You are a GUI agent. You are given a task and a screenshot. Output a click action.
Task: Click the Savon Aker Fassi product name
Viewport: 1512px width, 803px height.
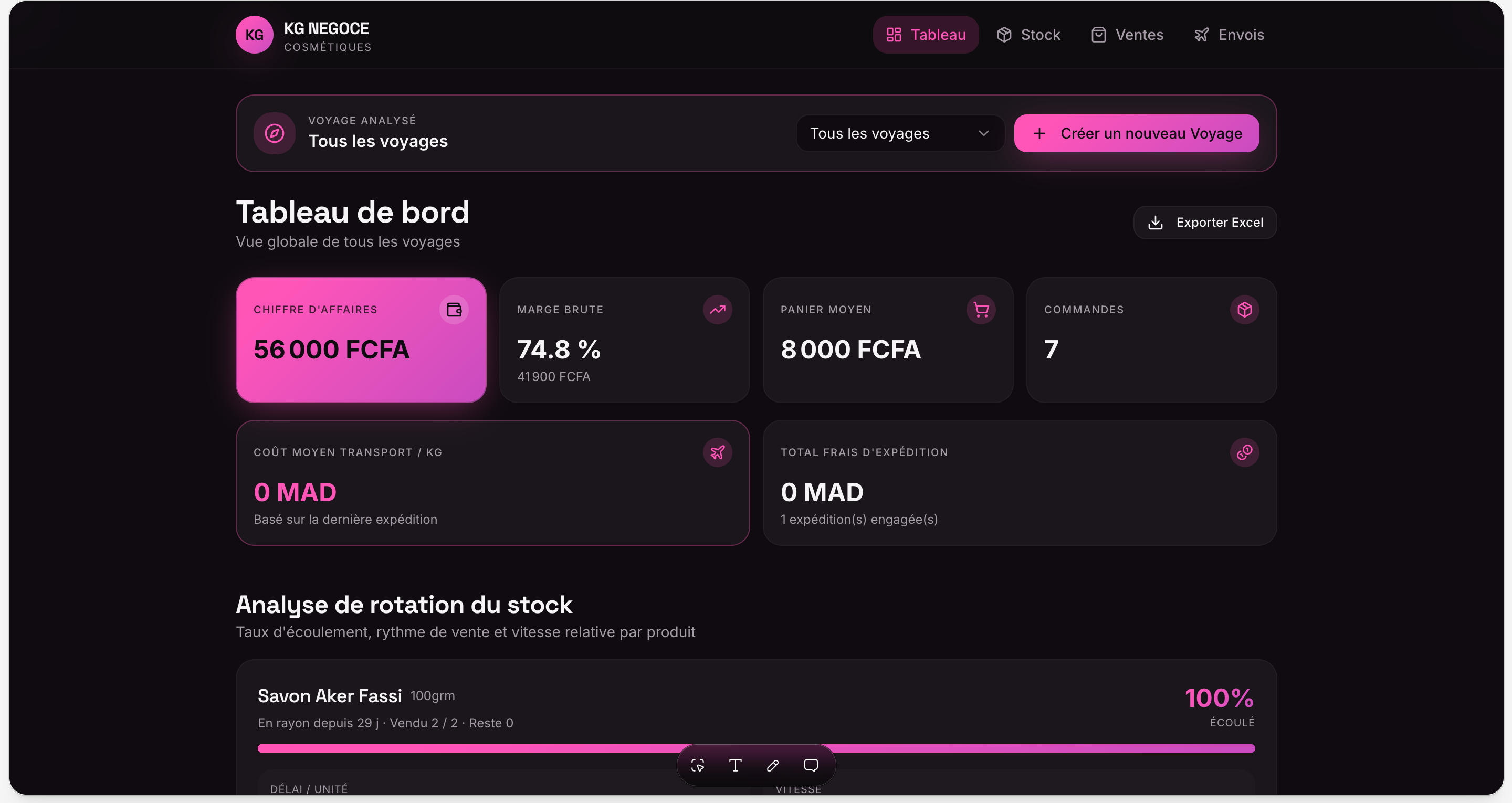tap(330, 695)
